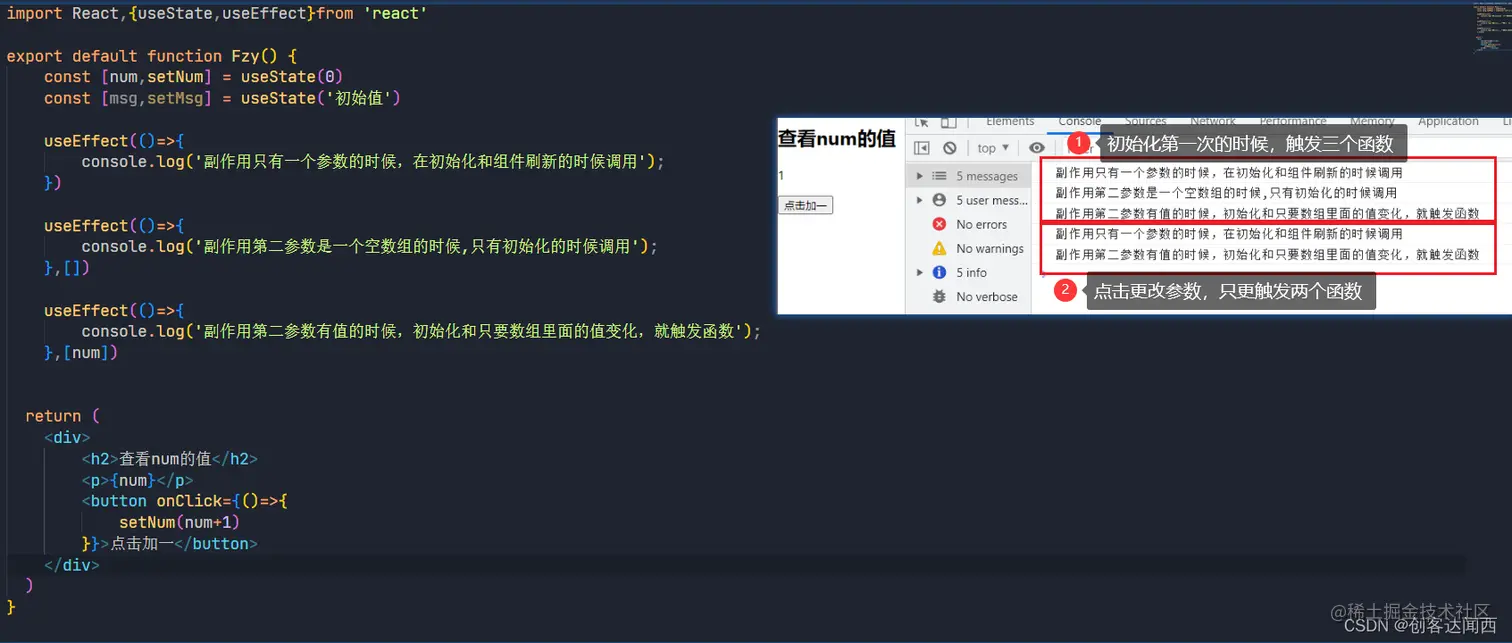Select the 'No errors' sidebar filter
1512x643 pixels.
(x=968, y=224)
